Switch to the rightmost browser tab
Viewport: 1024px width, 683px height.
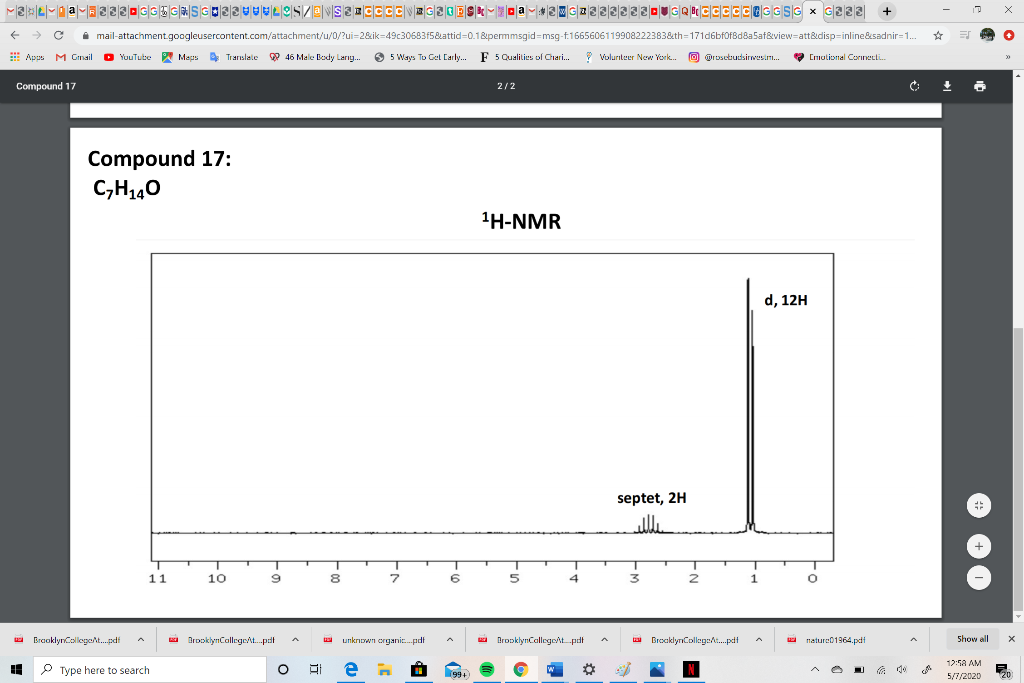pyautogui.click(x=861, y=10)
